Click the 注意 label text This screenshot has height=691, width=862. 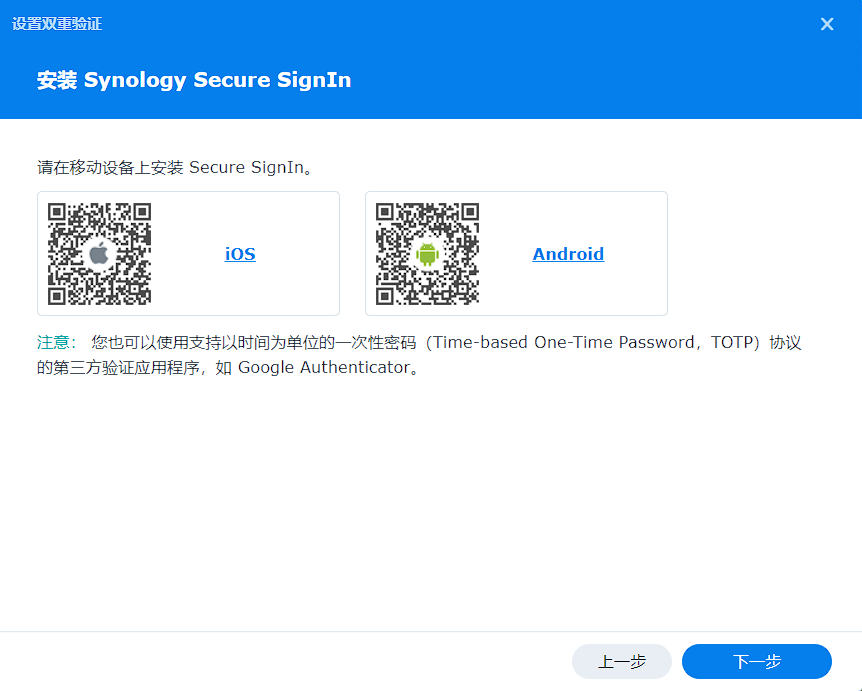pyautogui.click(x=56, y=342)
